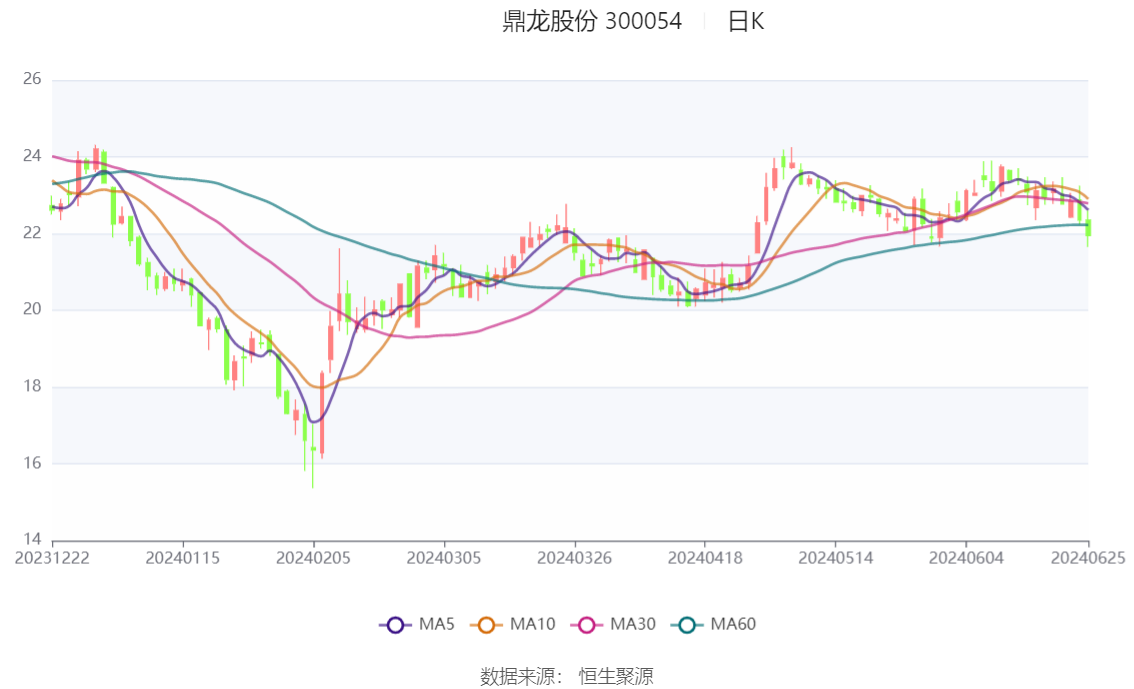Hide the MA60 line via its label

(733, 624)
